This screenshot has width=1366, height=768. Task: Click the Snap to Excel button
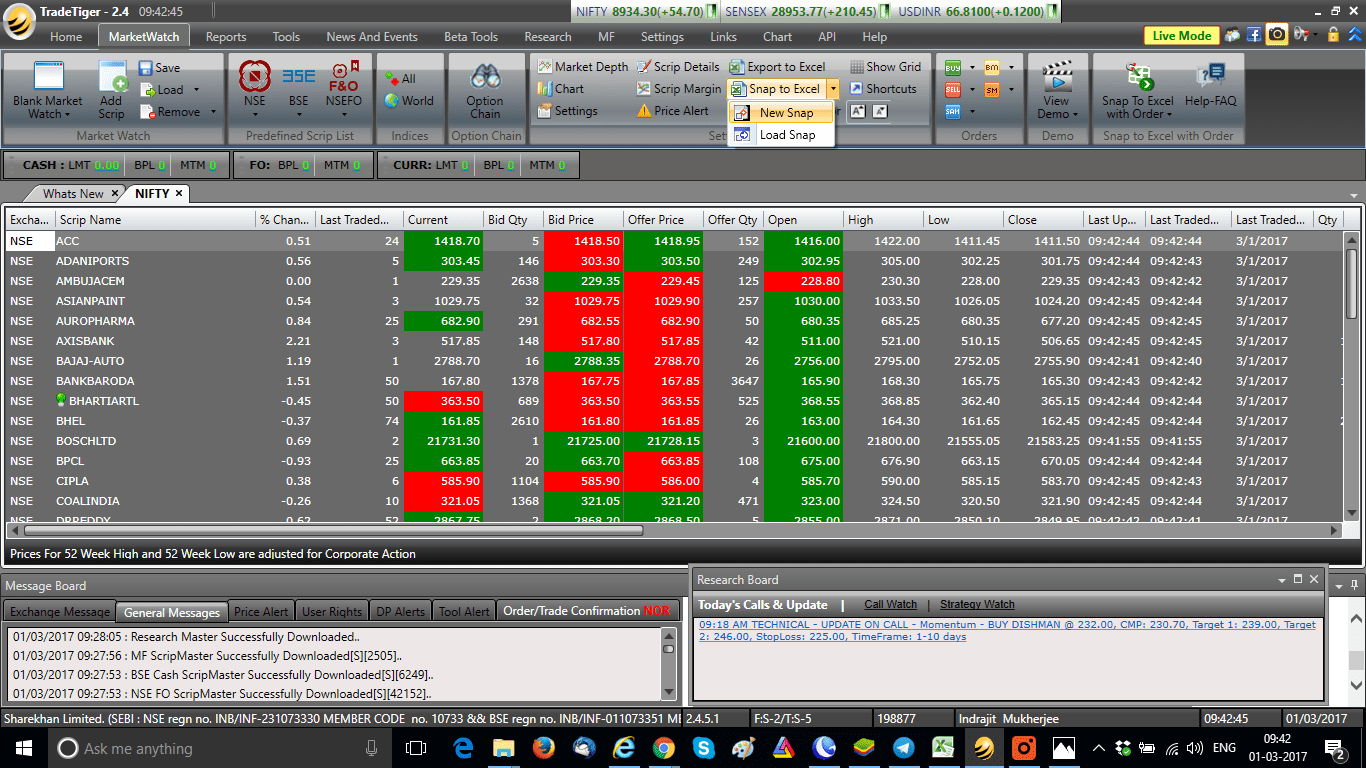coord(776,89)
